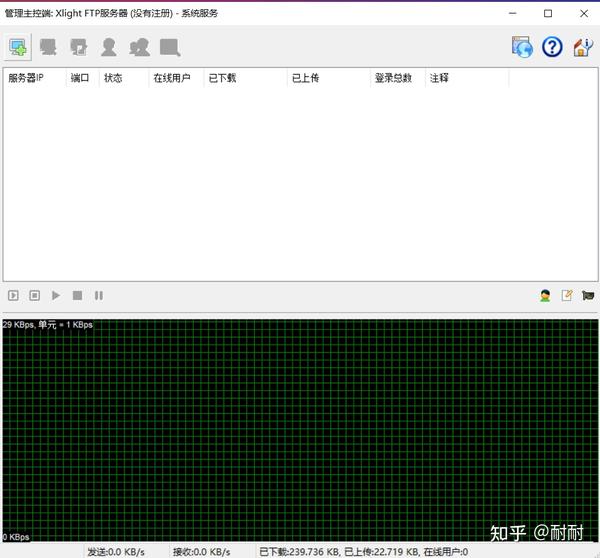The width and height of the screenshot is (600, 558).
Task: Open the help question mark icon
Action: (x=552, y=47)
